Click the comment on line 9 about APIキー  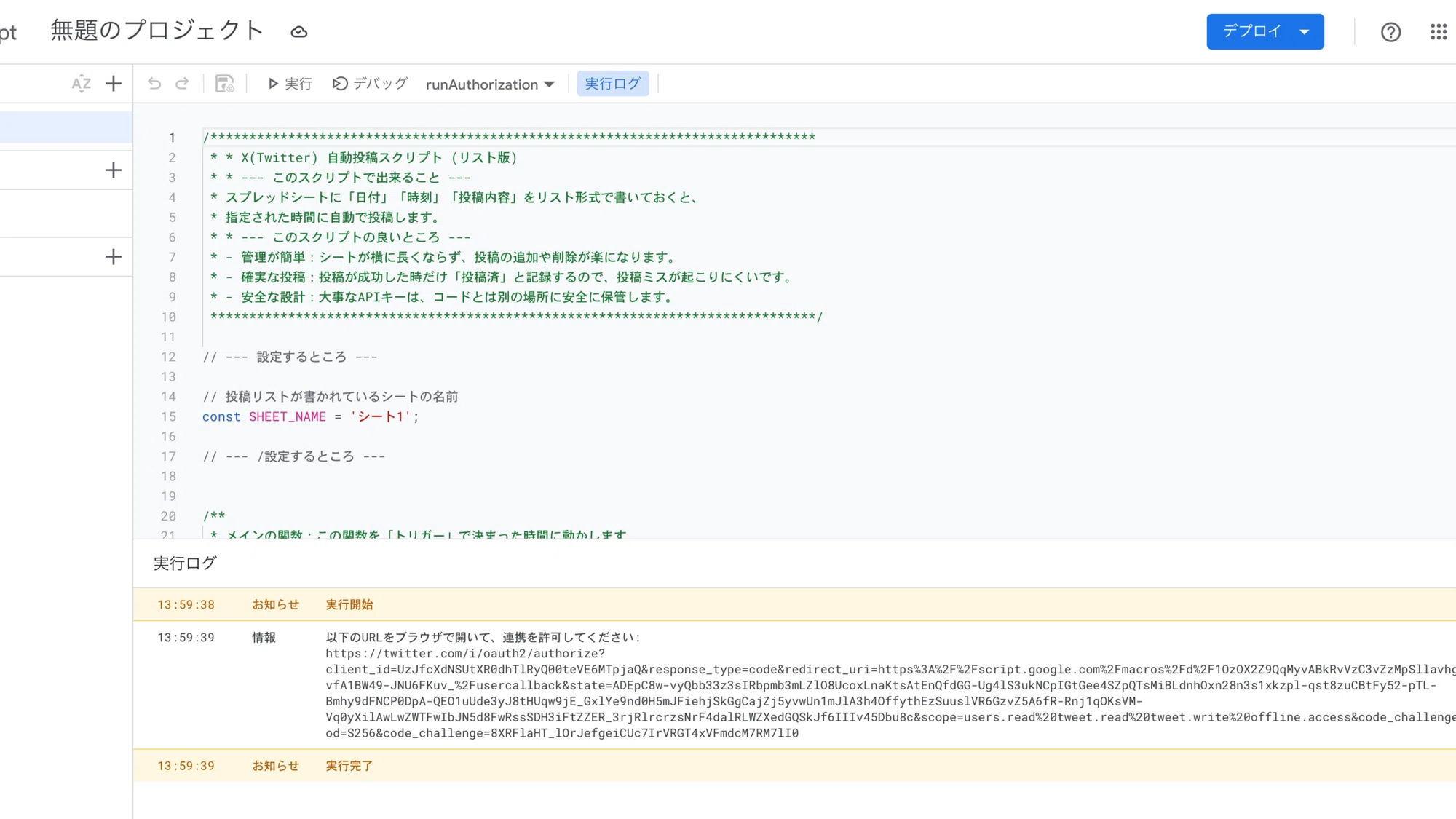click(x=443, y=298)
